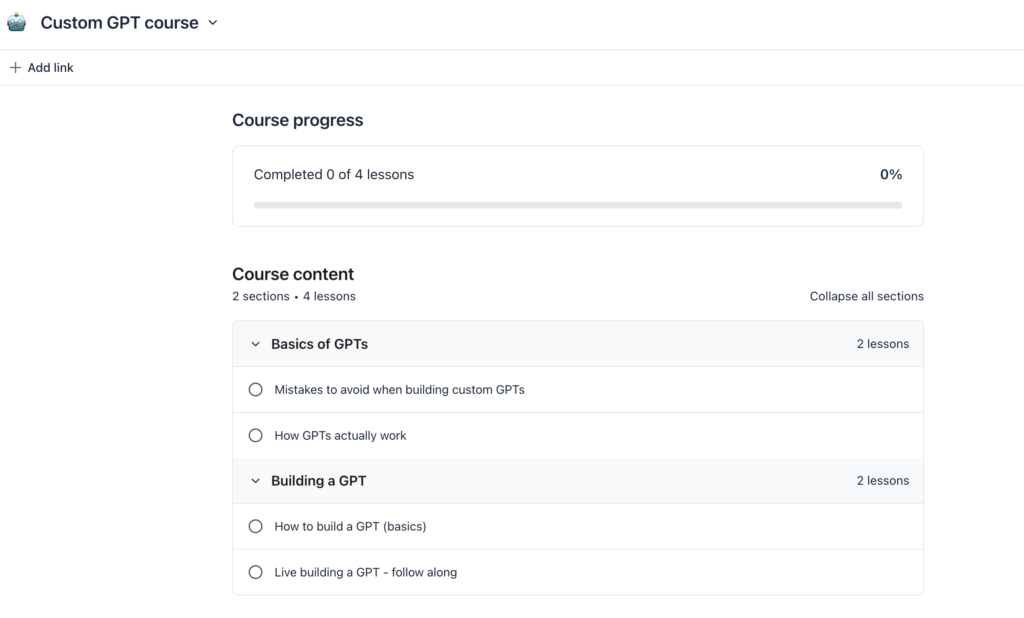Click the "2 lessons" count in Basics of GPTs
Viewport: 1024px width, 618px height.
pyautogui.click(x=882, y=344)
